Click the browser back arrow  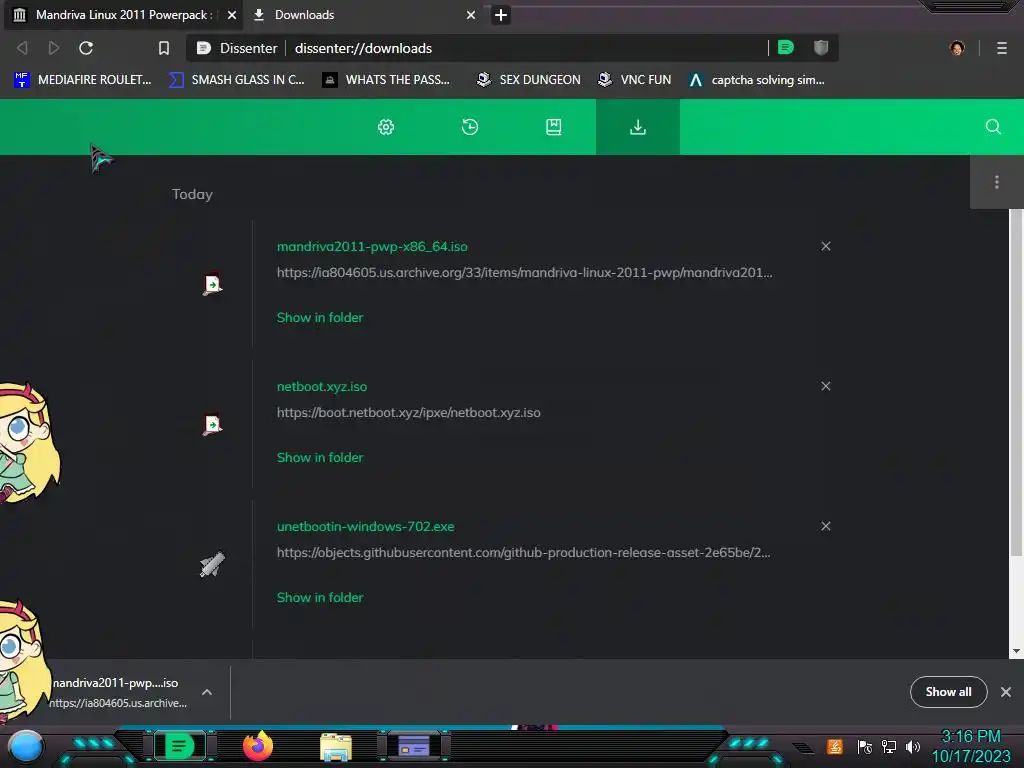(x=22, y=48)
